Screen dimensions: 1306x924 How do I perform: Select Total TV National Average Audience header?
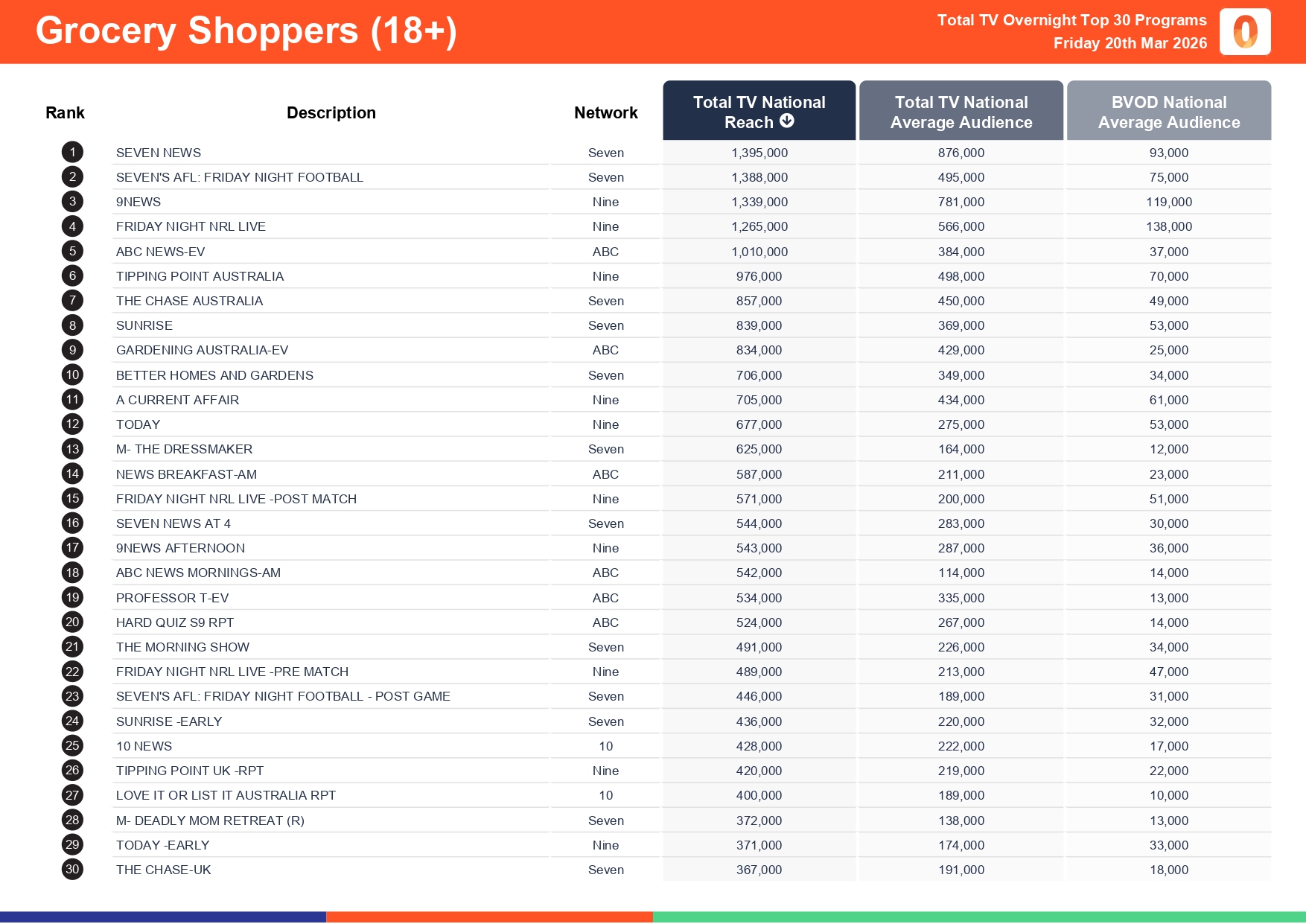(x=961, y=112)
